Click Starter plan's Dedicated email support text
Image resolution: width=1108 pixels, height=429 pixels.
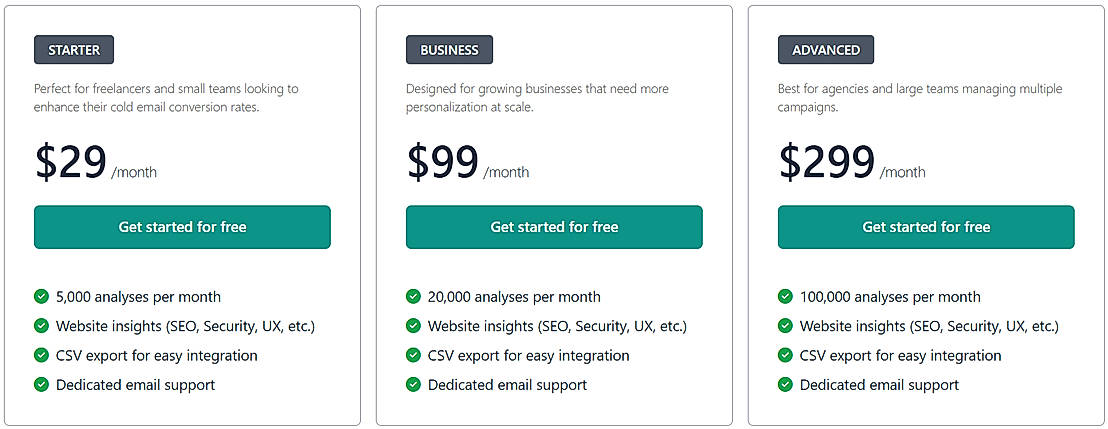coord(135,385)
